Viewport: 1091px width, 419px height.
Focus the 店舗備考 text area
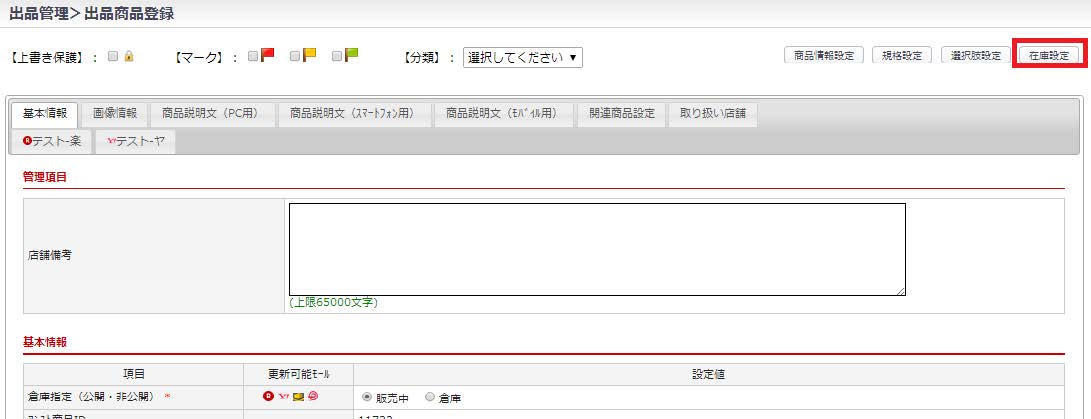(597, 249)
